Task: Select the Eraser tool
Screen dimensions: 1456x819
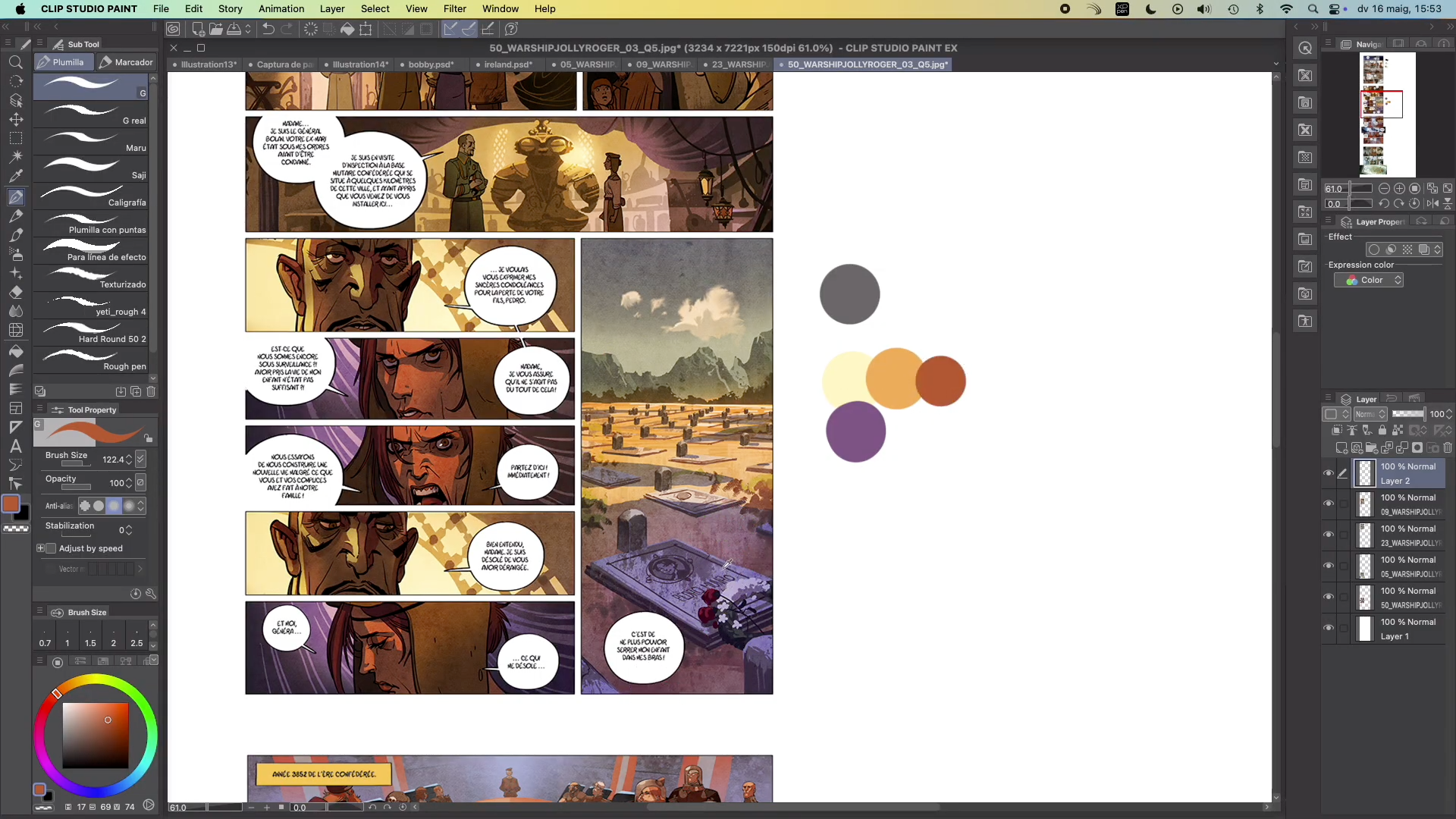Action: (15, 292)
